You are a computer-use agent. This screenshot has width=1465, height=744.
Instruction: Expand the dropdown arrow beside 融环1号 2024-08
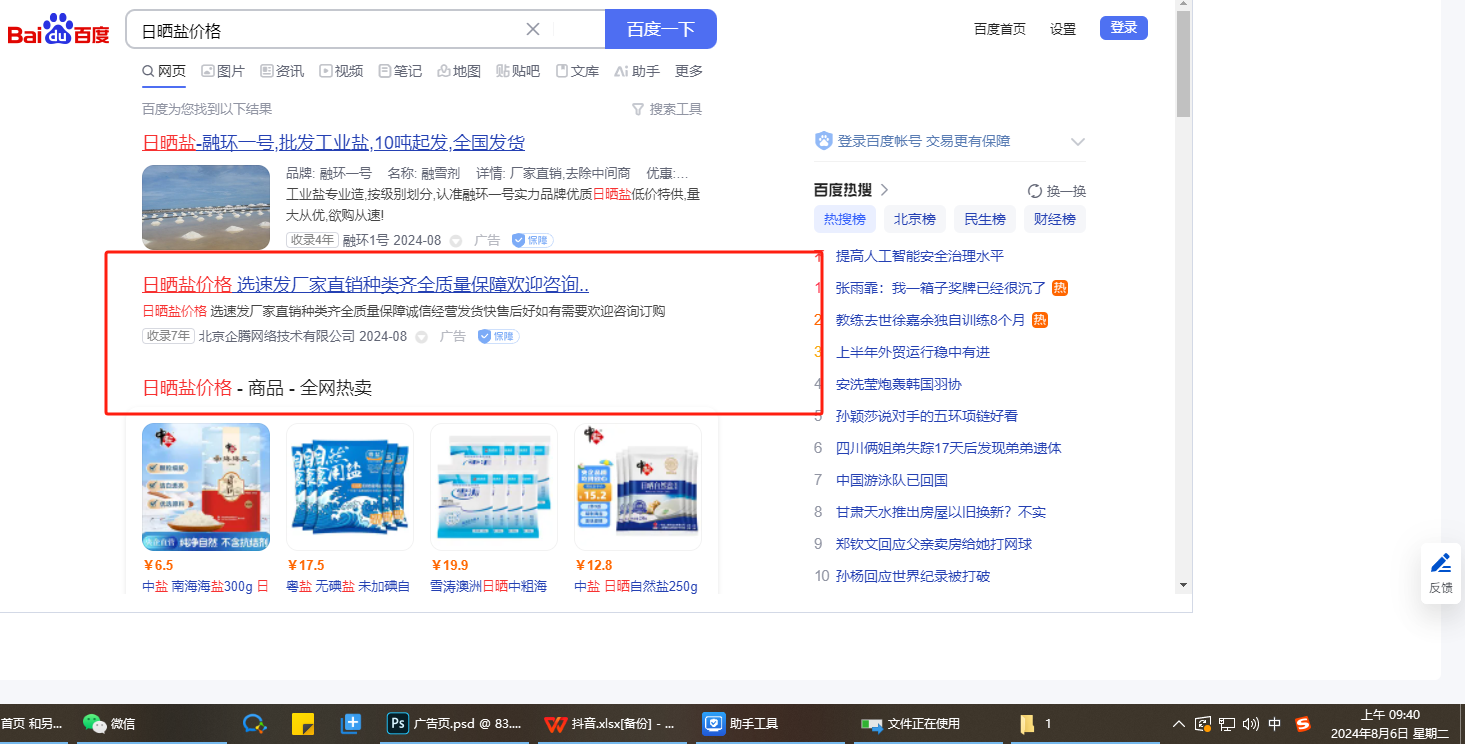coord(456,241)
